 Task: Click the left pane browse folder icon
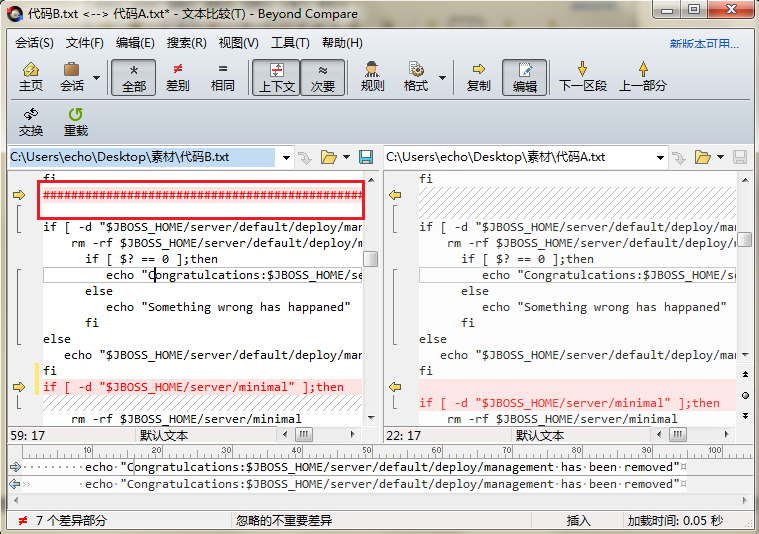pos(328,157)
